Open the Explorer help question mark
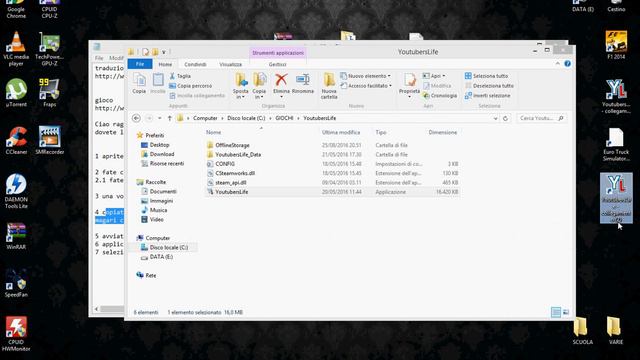 click(x=567, y=64)
